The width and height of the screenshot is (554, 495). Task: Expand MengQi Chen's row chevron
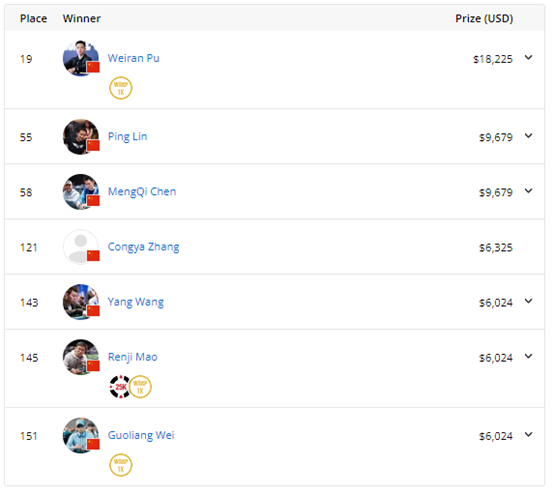[528, 191]
